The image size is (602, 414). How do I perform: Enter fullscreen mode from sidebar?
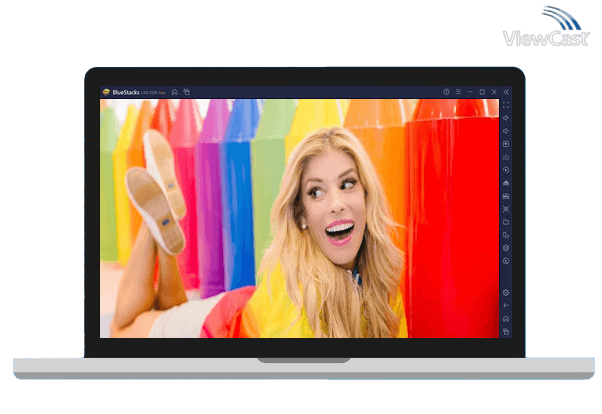(506, 105)
